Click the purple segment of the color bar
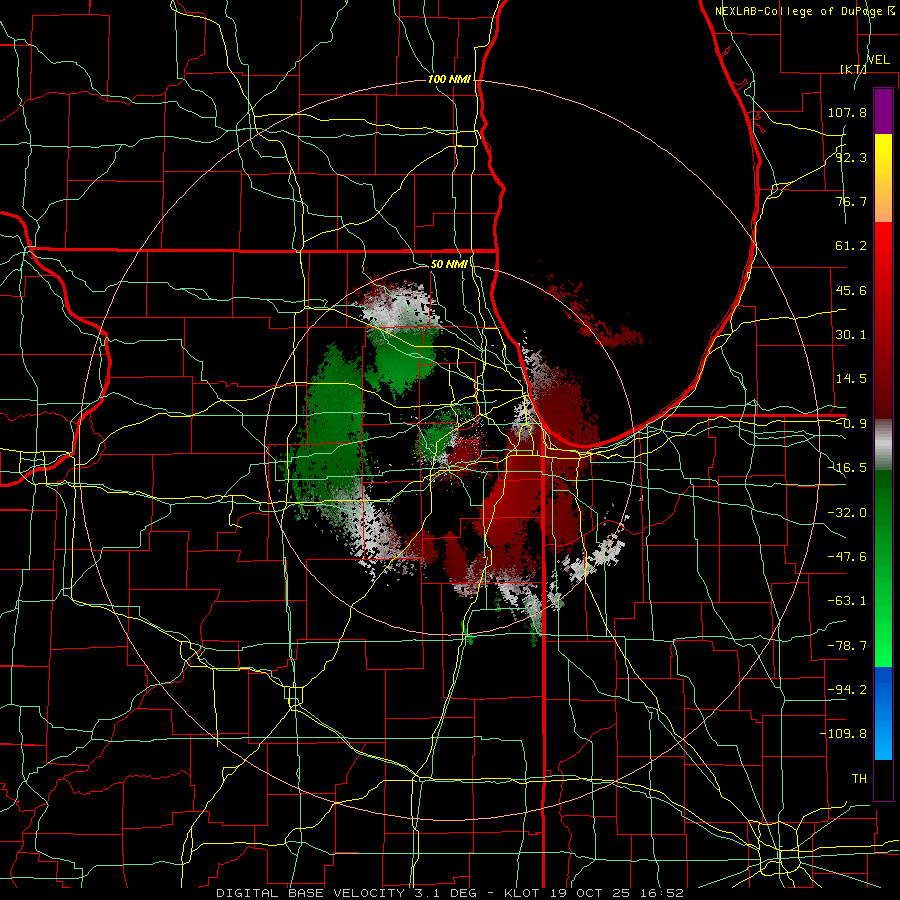The width and height of the screenshot is (900, 900). coord(883,111)
